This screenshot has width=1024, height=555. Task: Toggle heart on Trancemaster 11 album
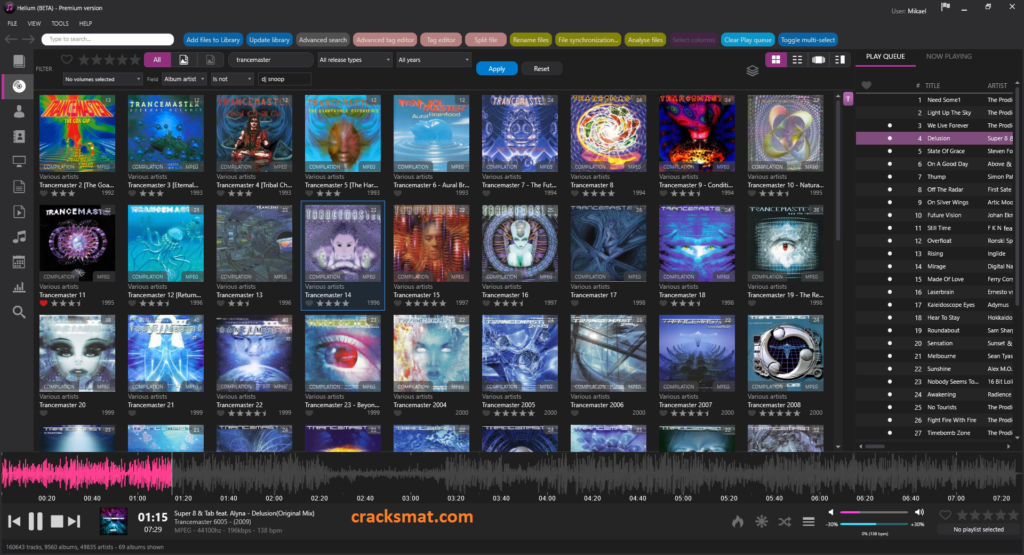click(x=43, y=303)
